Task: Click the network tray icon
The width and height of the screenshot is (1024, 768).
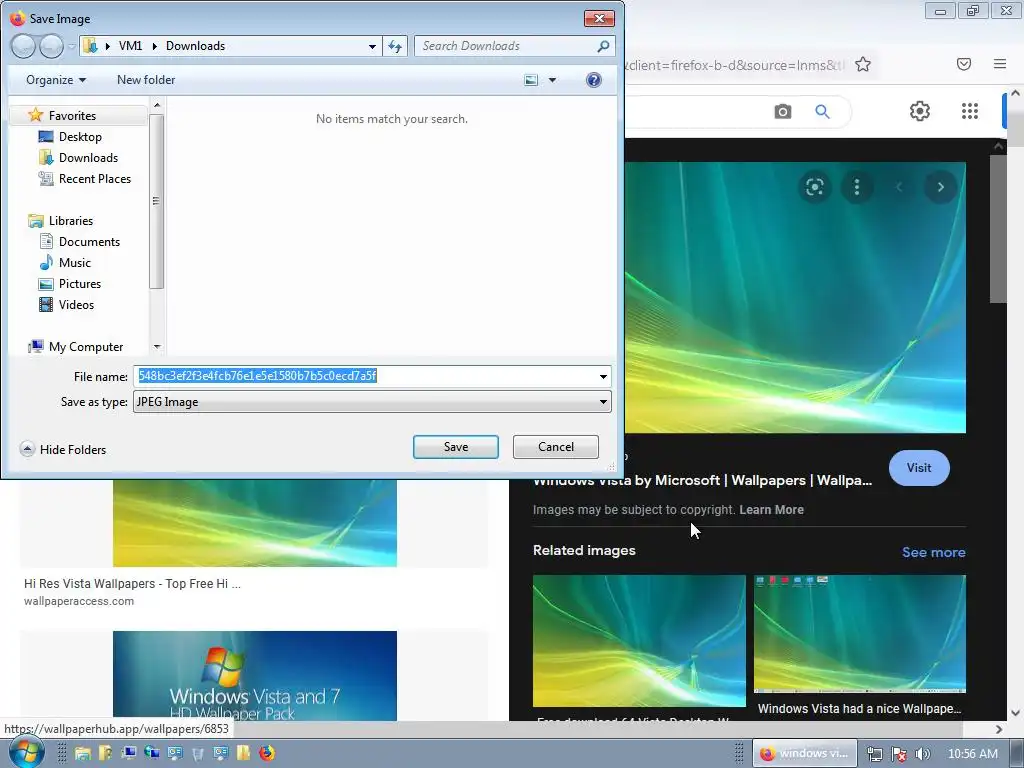Action: click(x=875, y=754)
